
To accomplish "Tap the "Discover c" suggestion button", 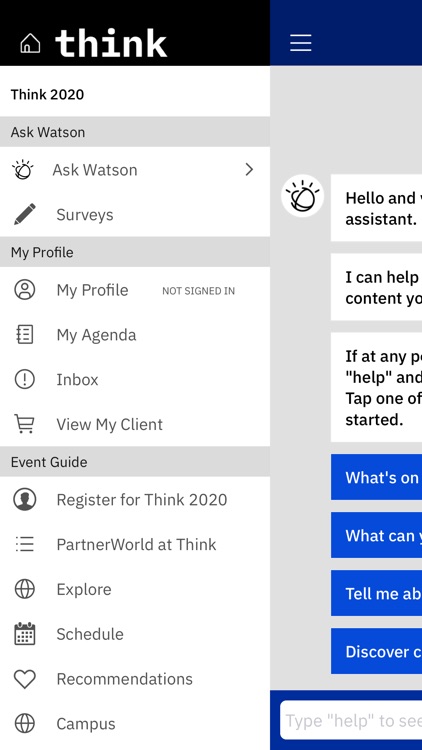I will tap(377, 651).
